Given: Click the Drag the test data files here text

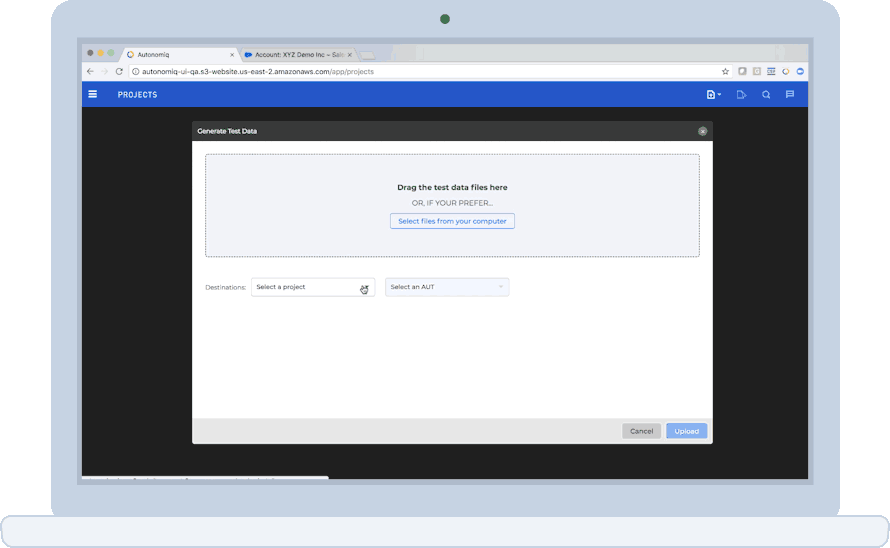Looking at the screenshot, I should tap(452, 187).
